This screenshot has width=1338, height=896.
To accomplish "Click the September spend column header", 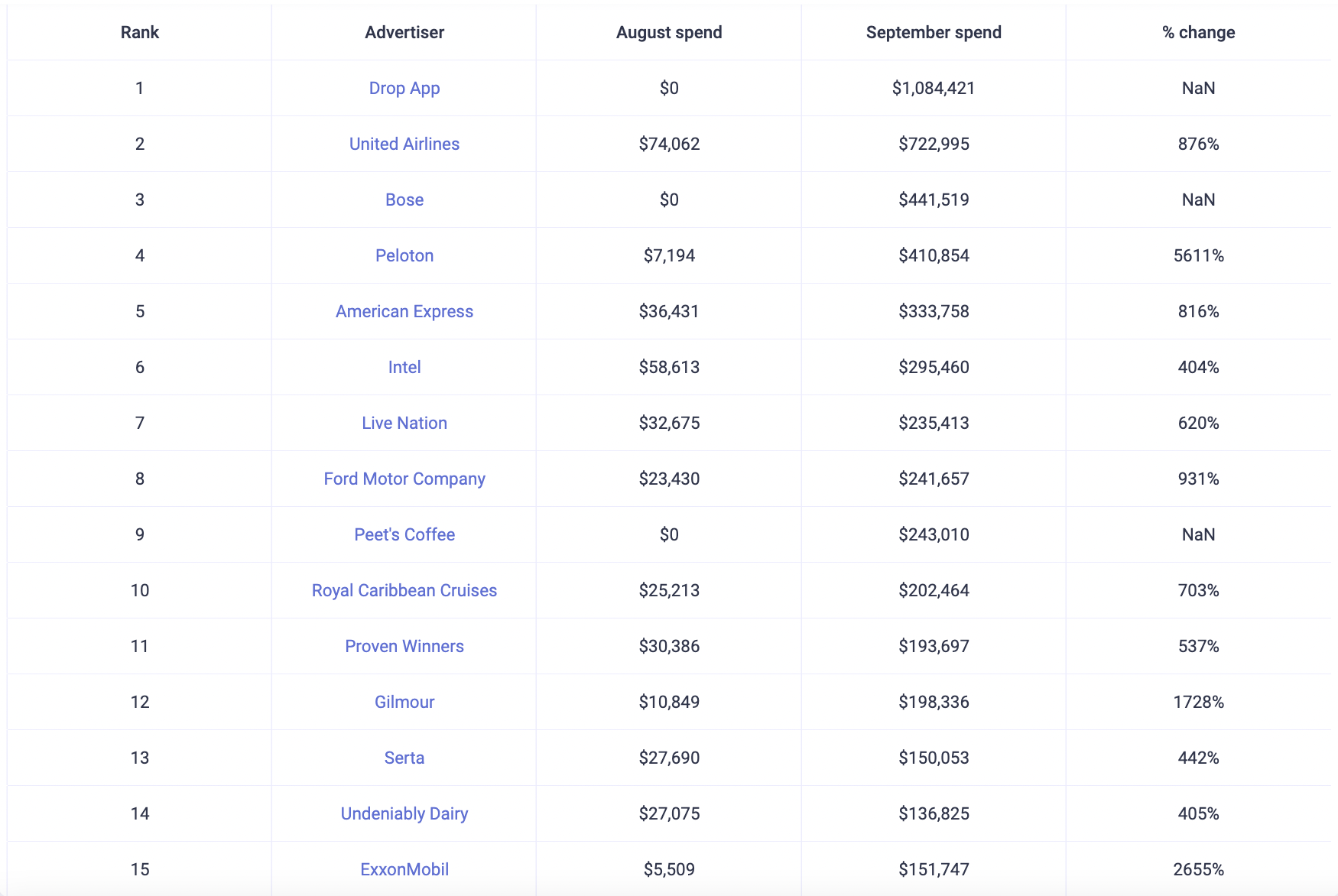I will 934,32.
